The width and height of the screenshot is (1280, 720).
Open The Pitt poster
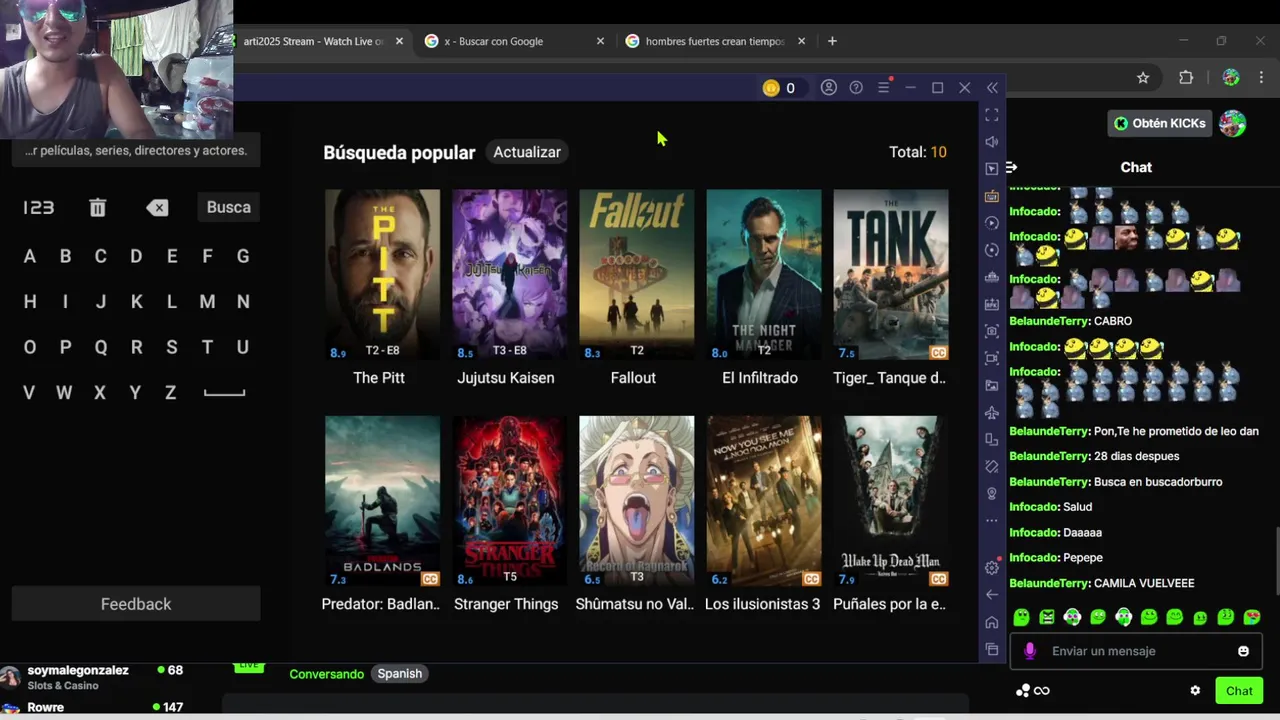pos(382,274)
